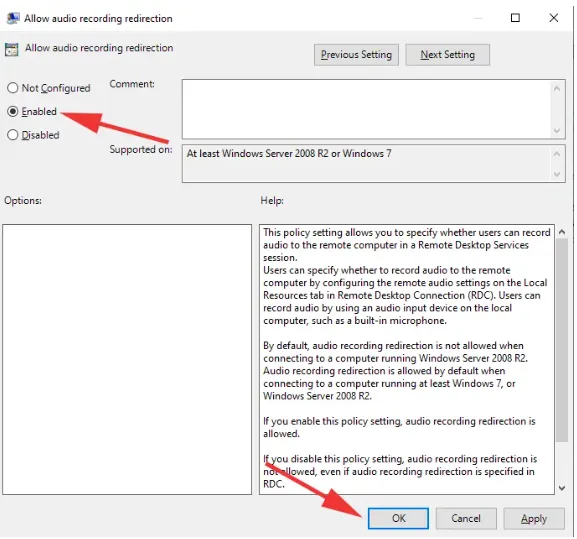Click the Help pane scrollbar thumb
Viewport: 577px width, 539px height.
[x=562, y=340]
